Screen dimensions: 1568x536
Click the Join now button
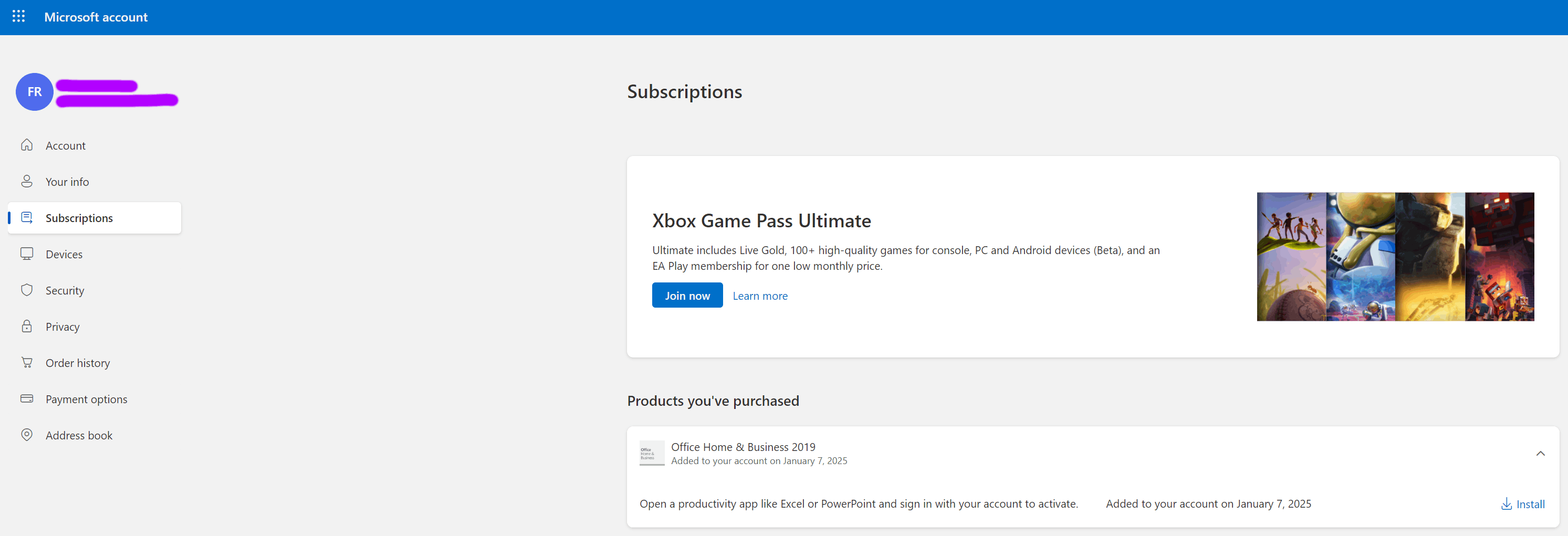(x=687, y=295)
